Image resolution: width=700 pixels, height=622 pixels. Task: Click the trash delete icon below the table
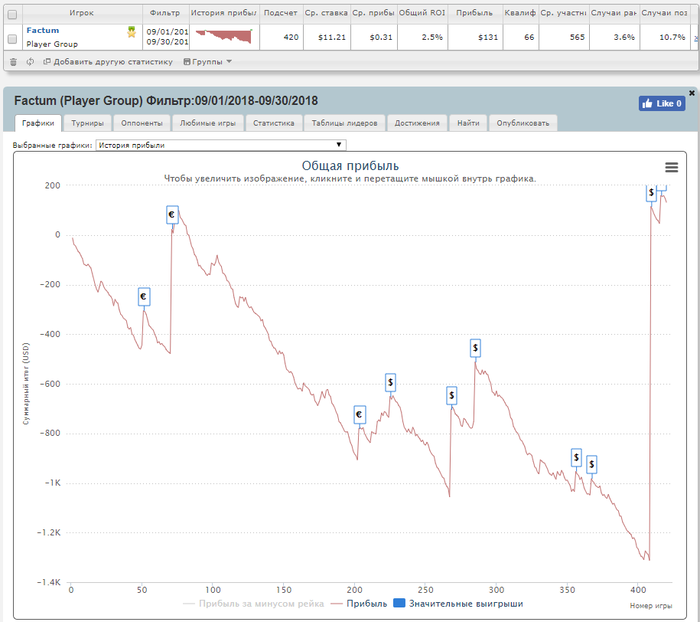click(x=13, y=62)
